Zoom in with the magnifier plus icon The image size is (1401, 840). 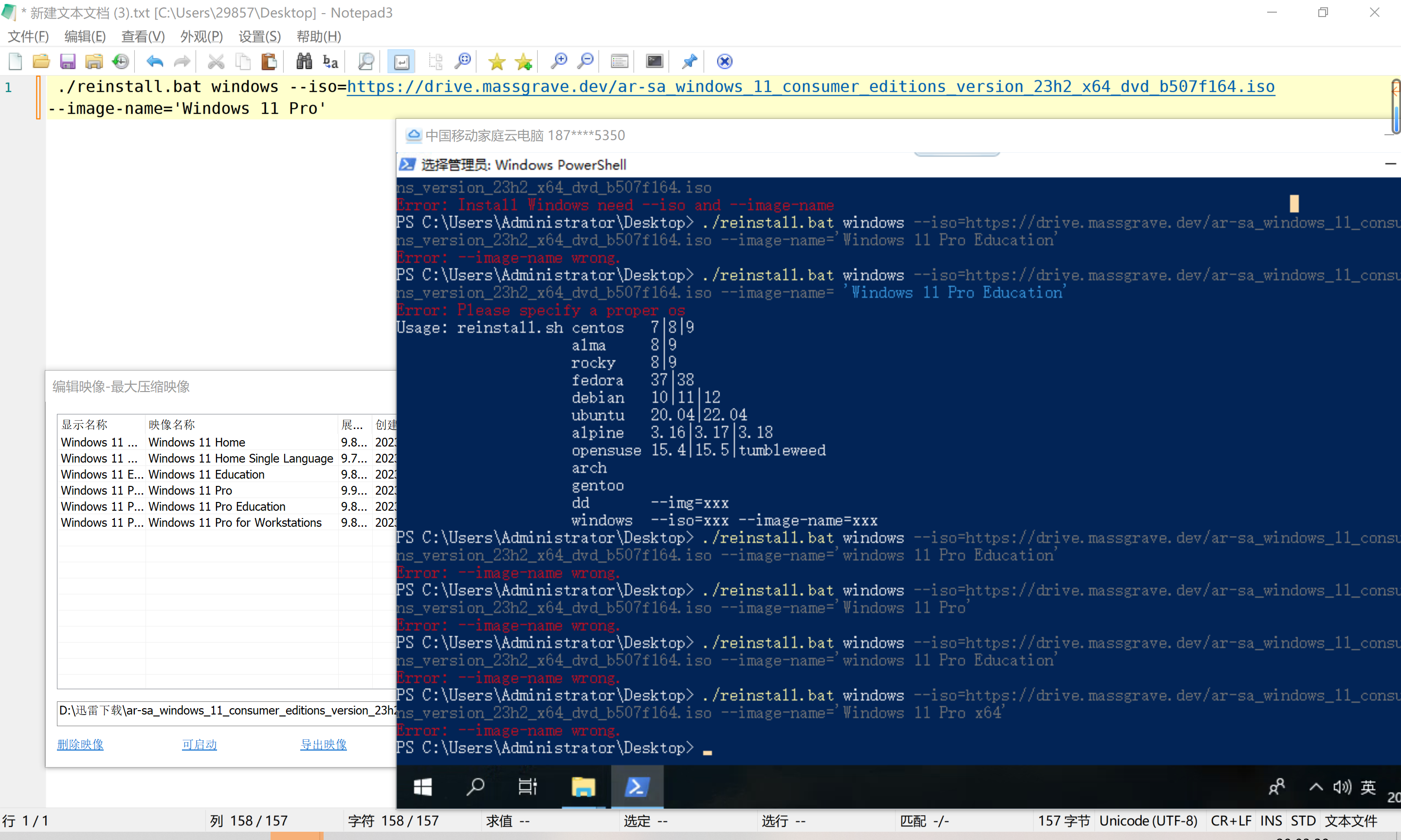tap(559, 61)
